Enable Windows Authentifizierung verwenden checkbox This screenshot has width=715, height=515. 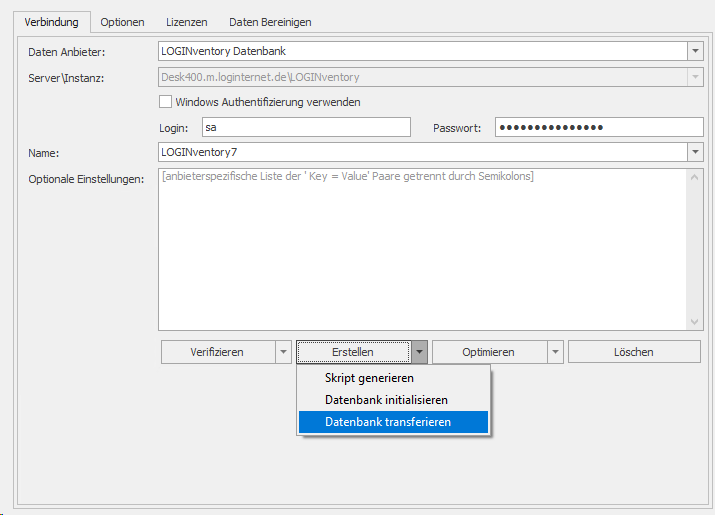[x=166, y=102]
